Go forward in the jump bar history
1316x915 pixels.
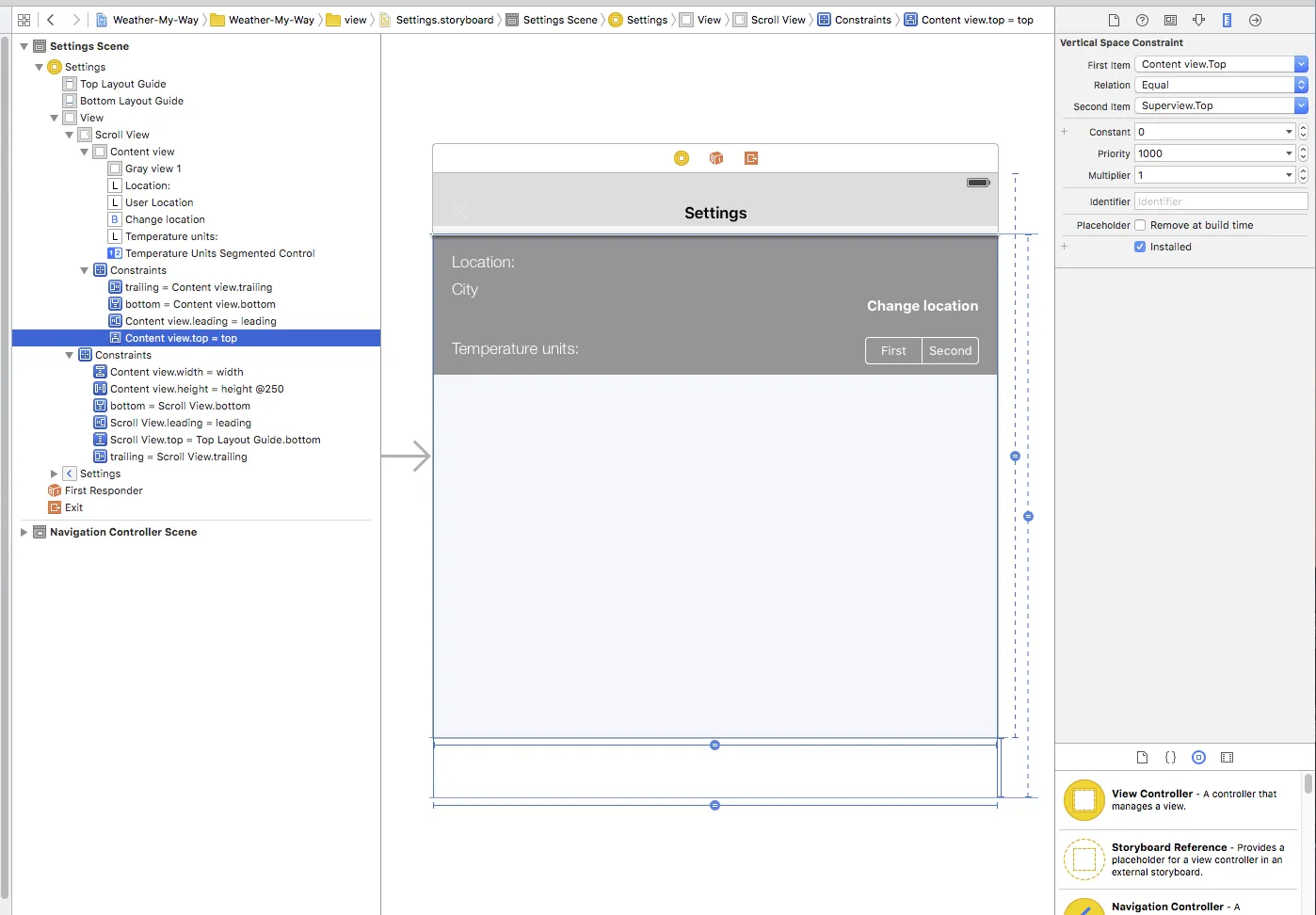[x=76, y=20]
